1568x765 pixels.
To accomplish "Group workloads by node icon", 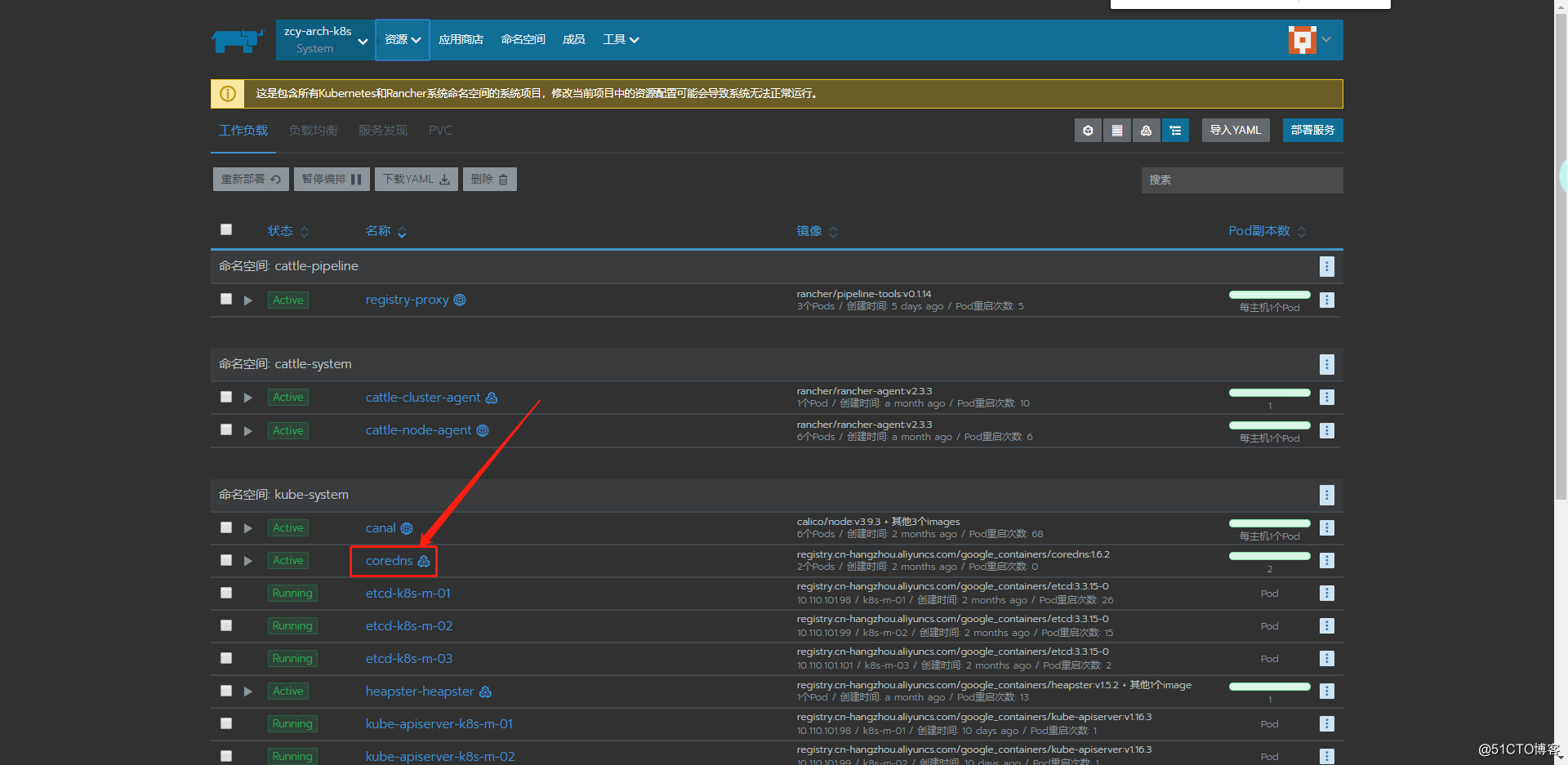I will pyautogui.click(x=1147, y=131).
